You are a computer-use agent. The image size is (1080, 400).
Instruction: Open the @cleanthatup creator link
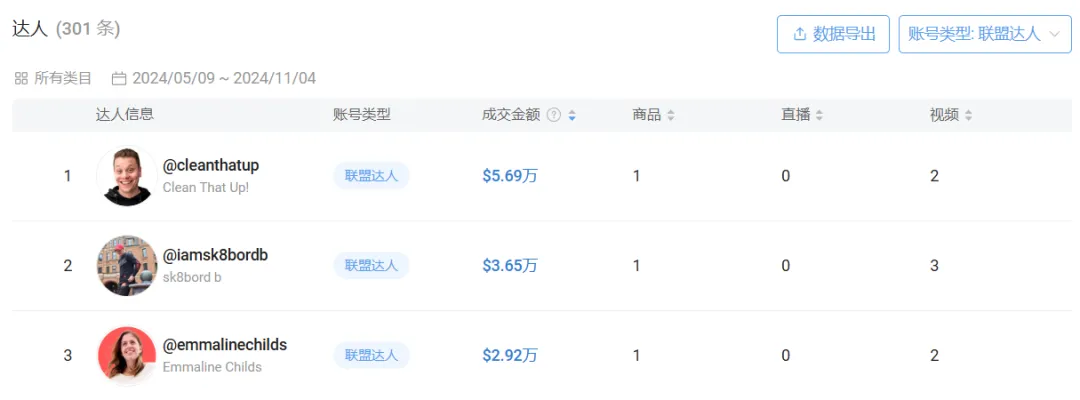click(211, 165)
